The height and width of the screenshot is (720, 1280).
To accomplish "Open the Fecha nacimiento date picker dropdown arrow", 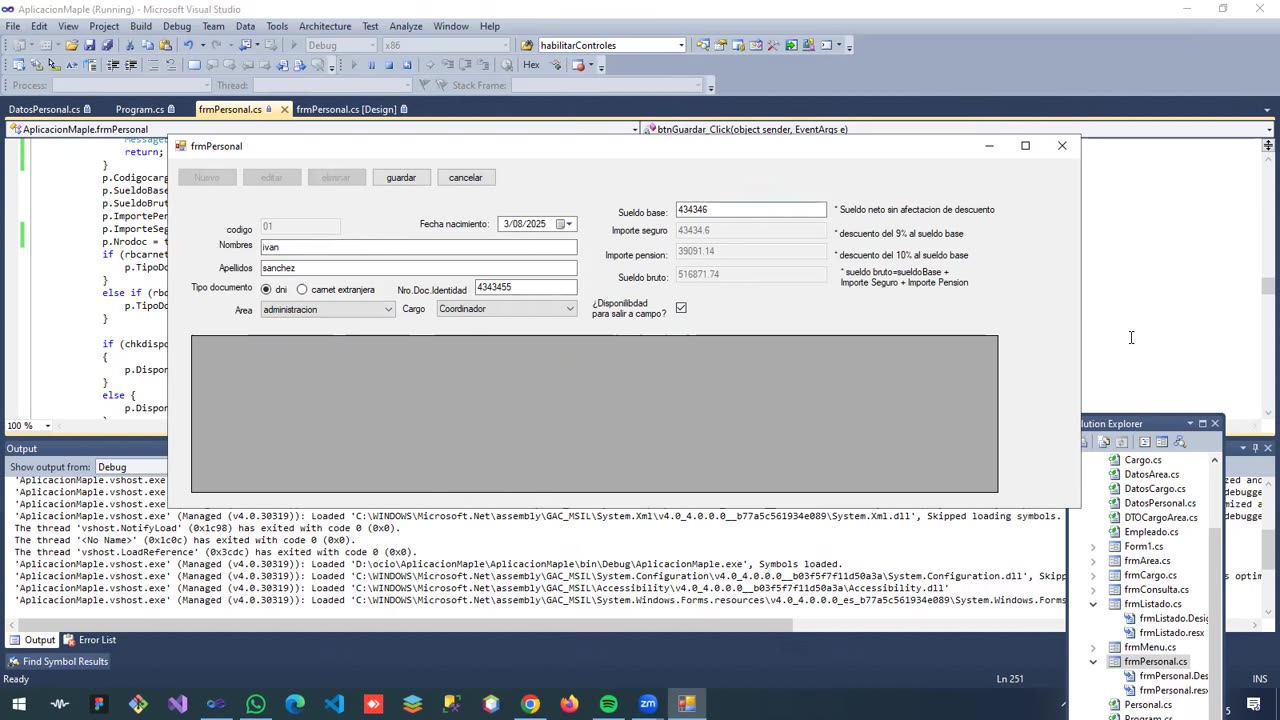I will tap(570, 224).
